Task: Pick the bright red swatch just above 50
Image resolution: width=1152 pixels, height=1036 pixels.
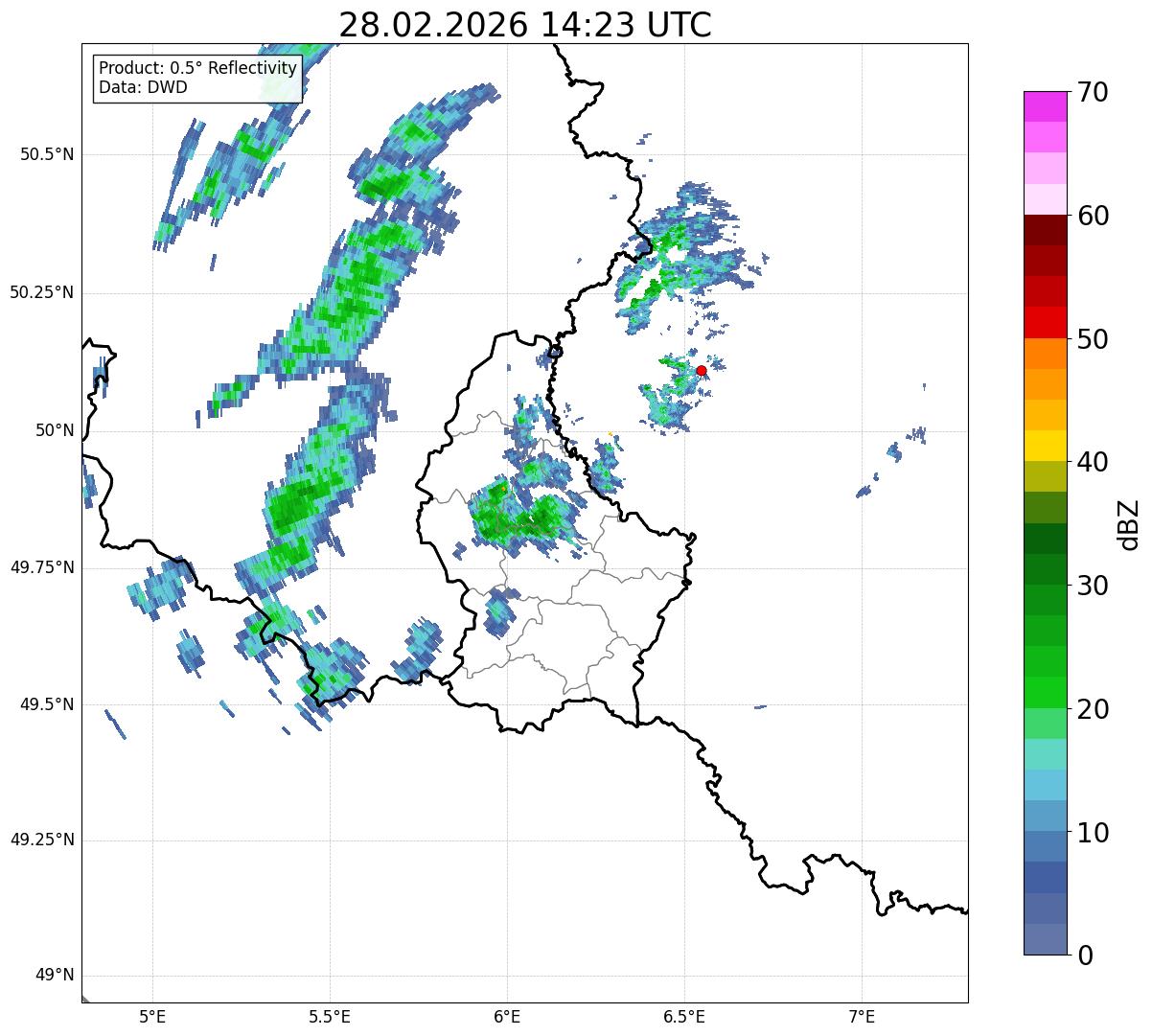Action: [1045, 322]
